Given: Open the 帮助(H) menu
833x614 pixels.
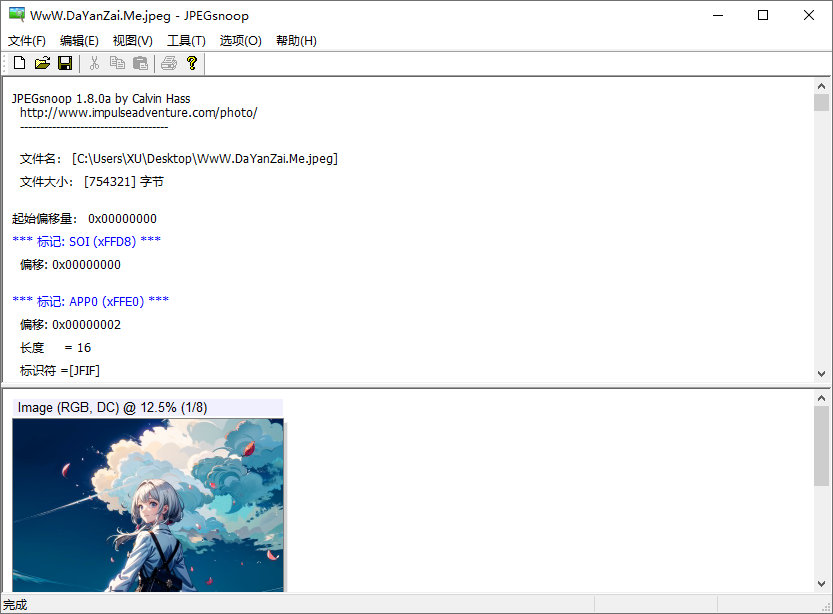Looking at the screenshot, I should [296, 41].
